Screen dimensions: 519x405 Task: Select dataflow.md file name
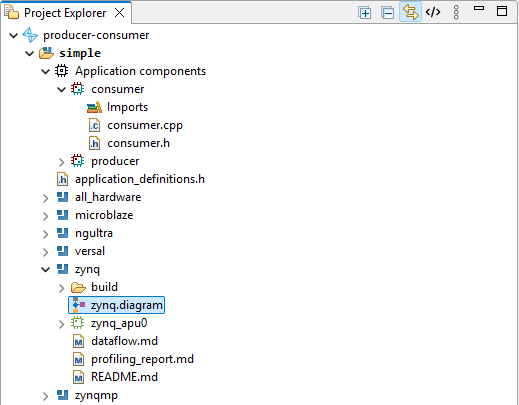(124, 341)
